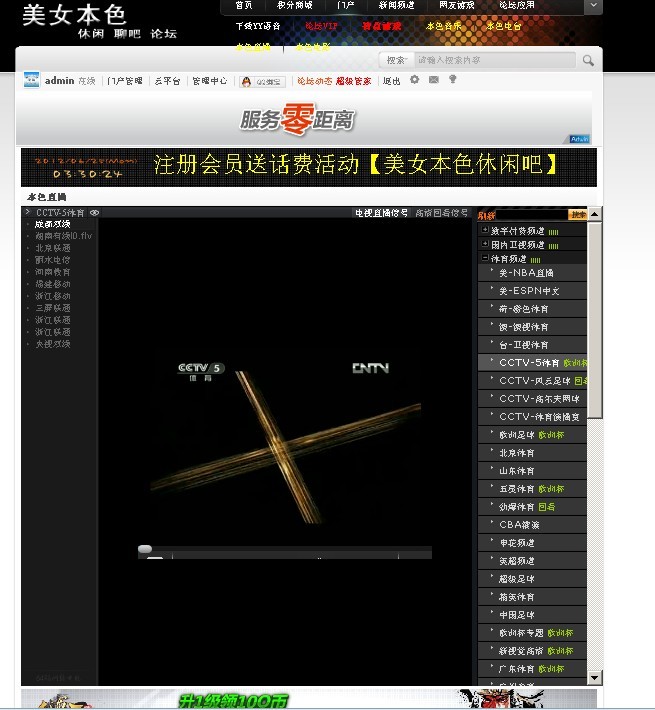Screen dimensions: 655x710
Task: Open settings gear icon beside 退出
Action: coord(414,80)
